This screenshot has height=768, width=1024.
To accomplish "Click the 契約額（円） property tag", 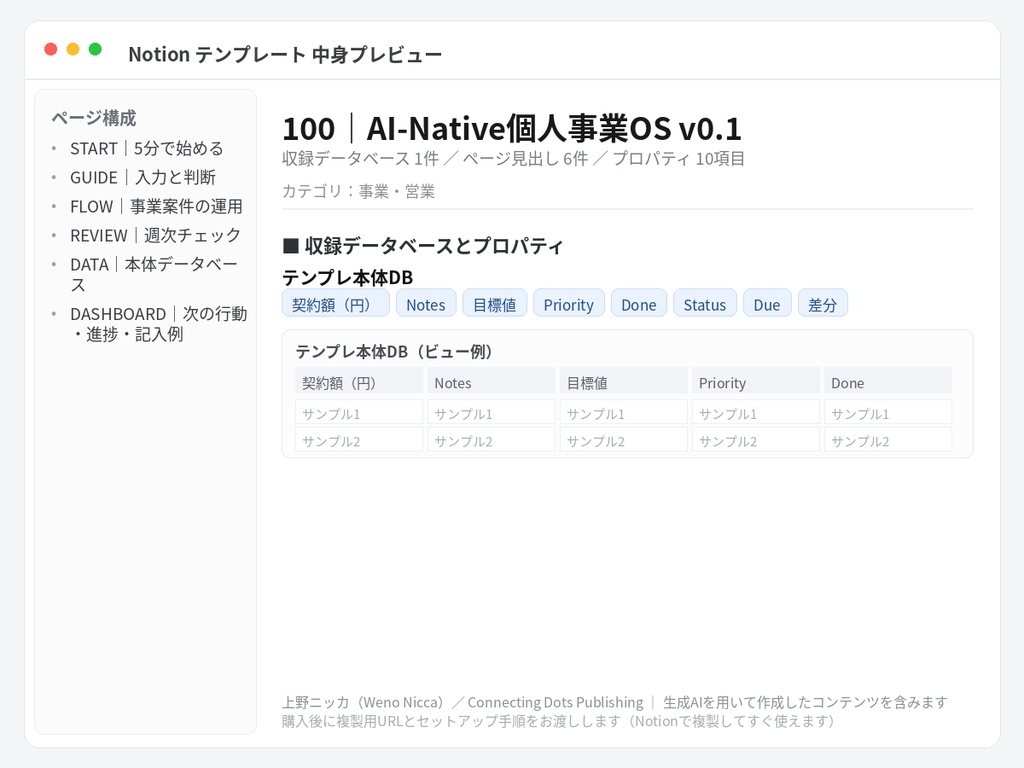I will [336, 304].
